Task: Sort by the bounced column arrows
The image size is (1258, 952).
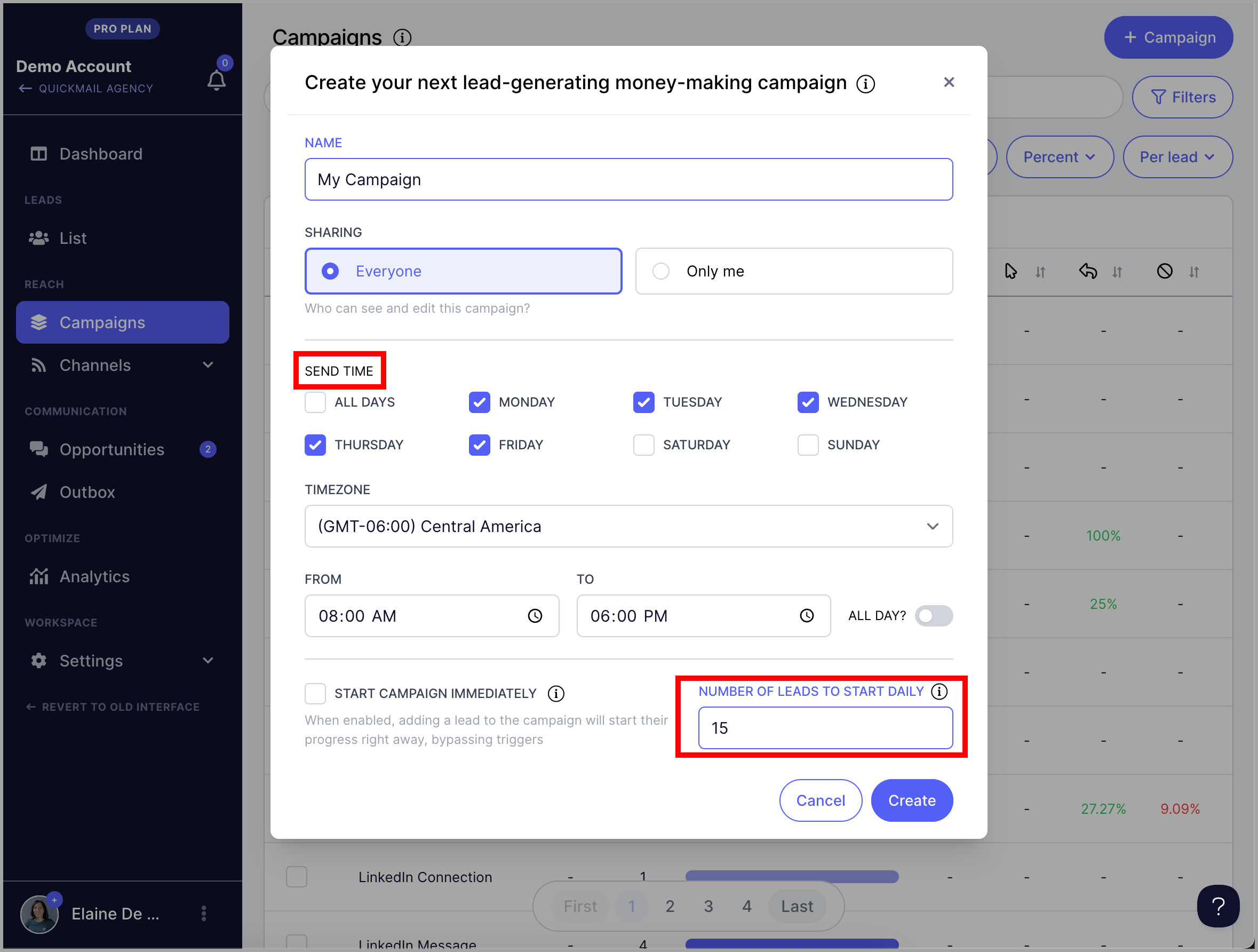Action: [x=1194, y=272]
